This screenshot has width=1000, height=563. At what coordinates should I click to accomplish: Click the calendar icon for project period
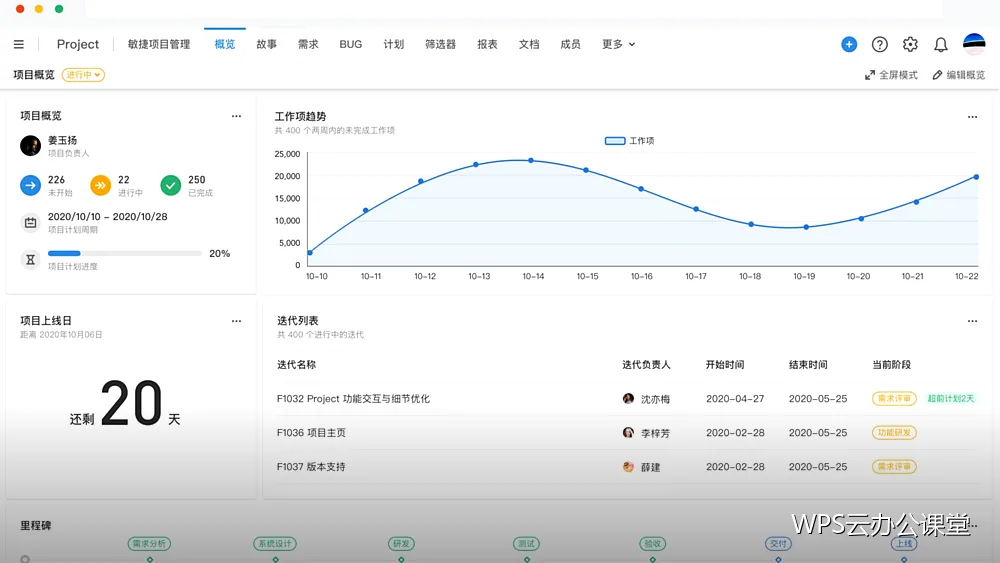tap(30, 223)
